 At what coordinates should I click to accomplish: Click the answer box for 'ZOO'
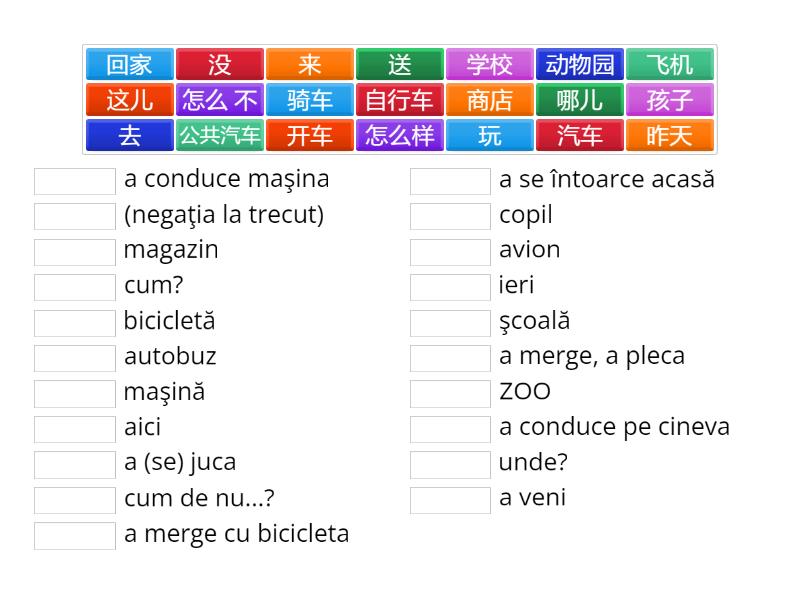pos(451,394)
